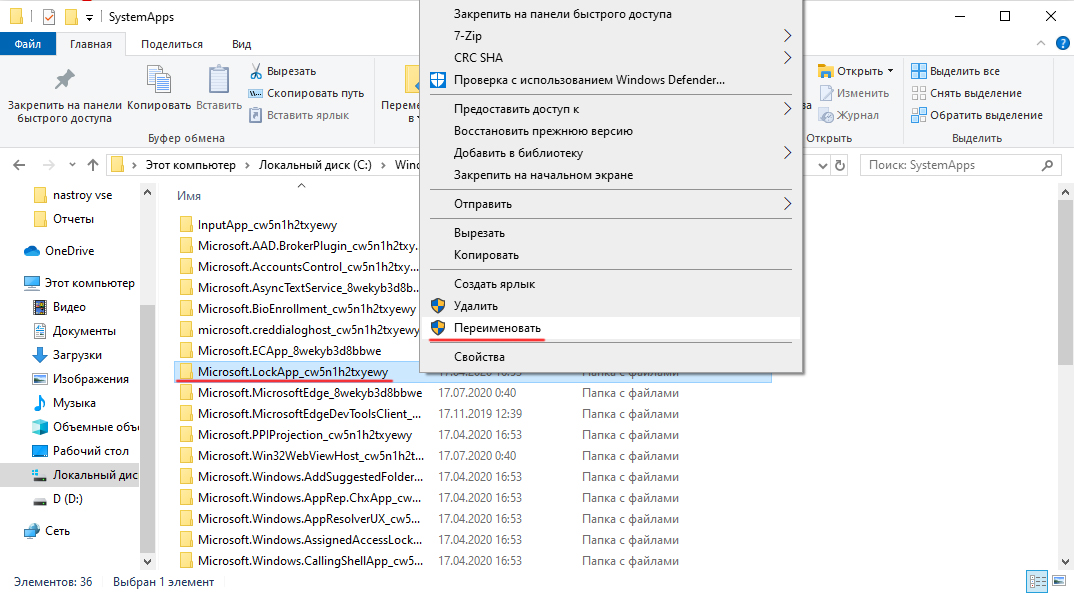The image size is (1074, 593).
Task: Open Документы in navigation pane
Action: pos(74,331)
